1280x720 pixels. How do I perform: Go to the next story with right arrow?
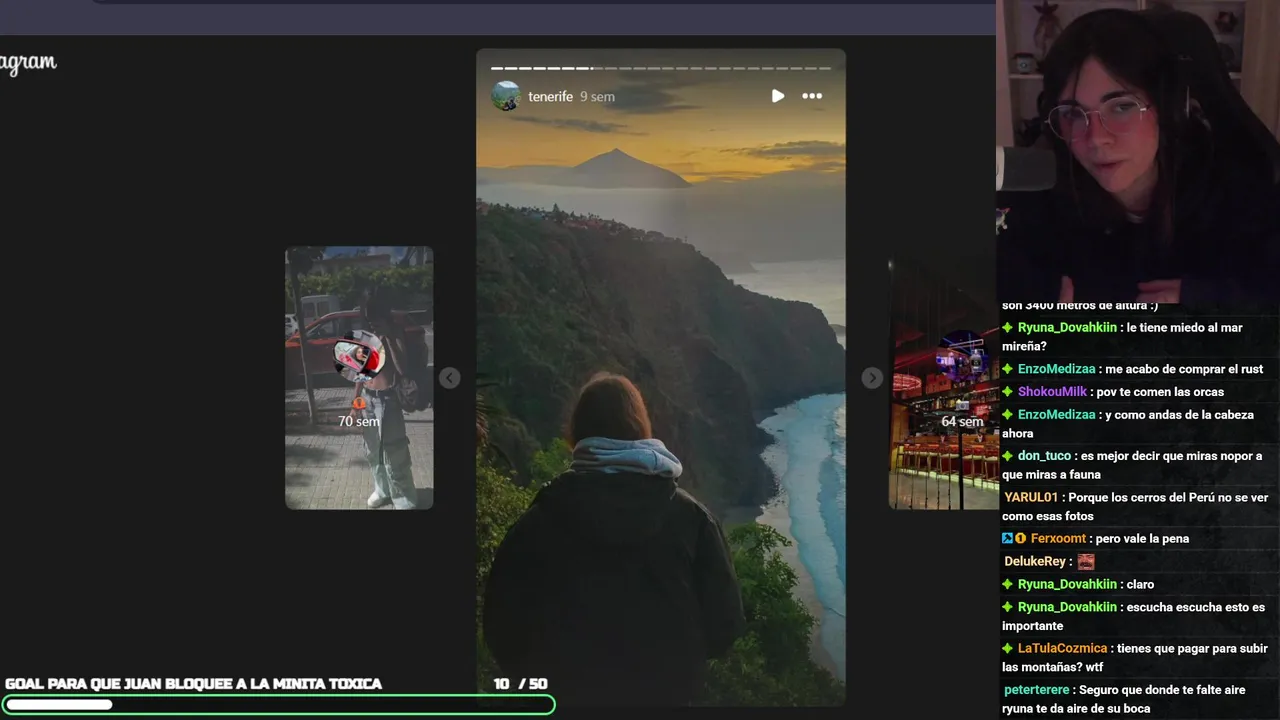pyautogui.click(x=872, y=377)
